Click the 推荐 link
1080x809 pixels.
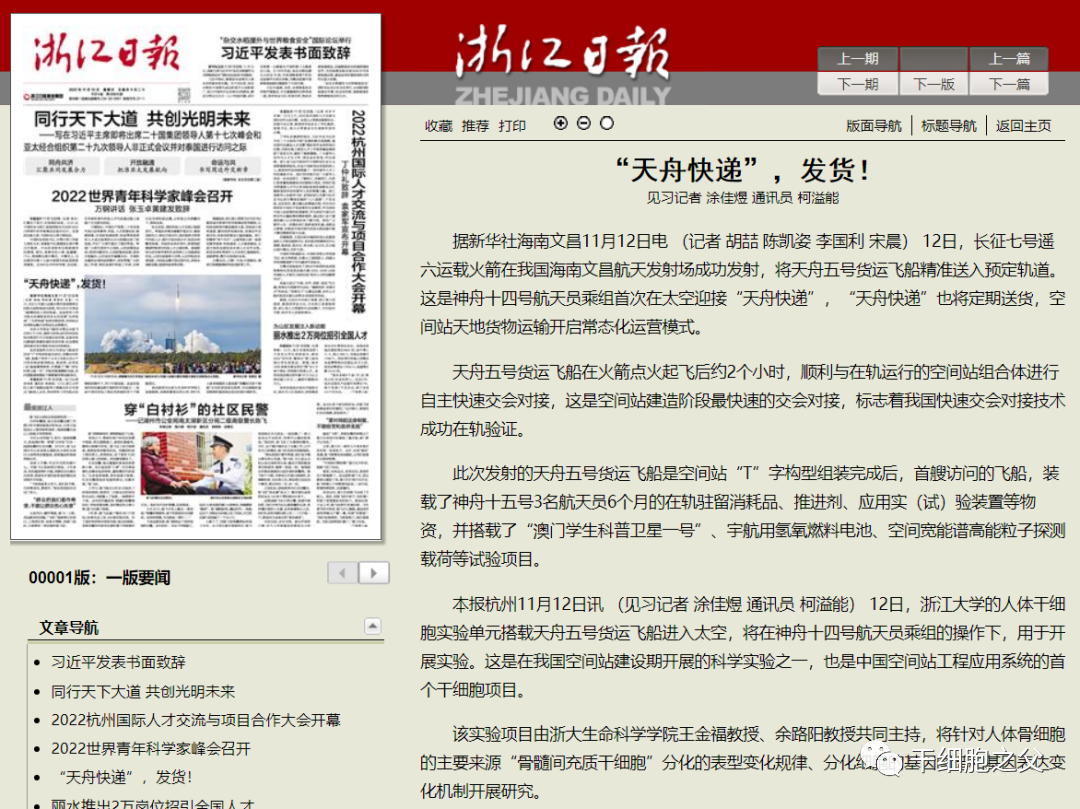point(475,125)
